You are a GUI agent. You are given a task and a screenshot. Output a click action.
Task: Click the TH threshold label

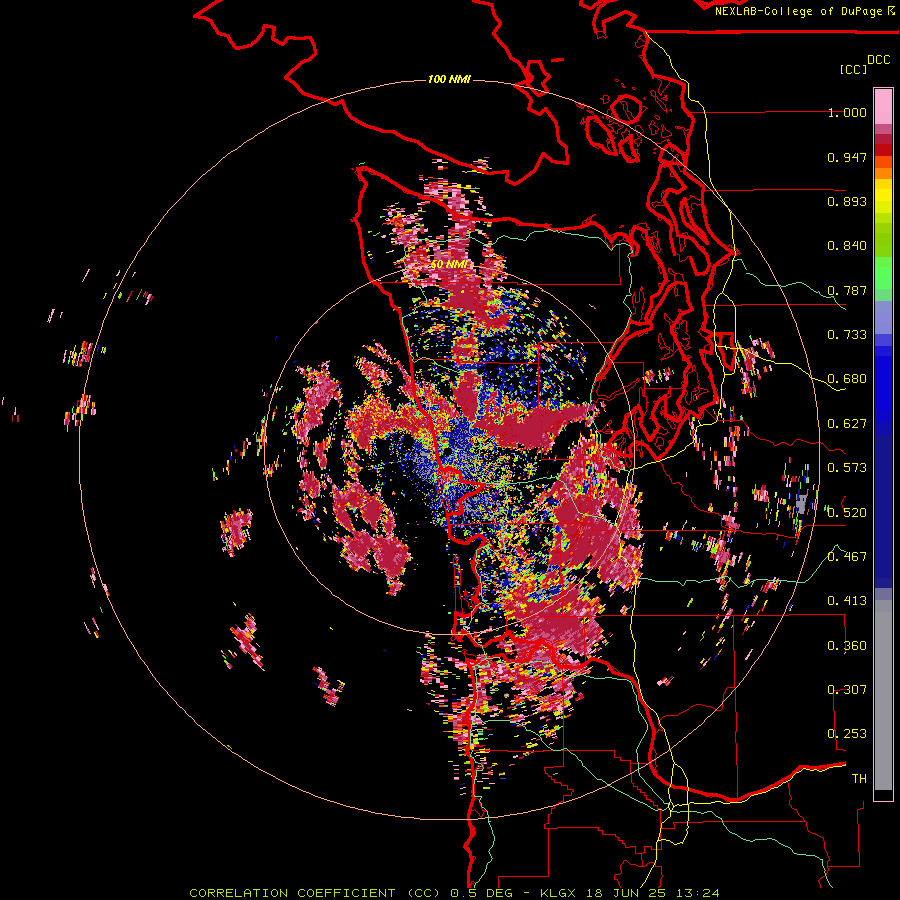(859, 778)
